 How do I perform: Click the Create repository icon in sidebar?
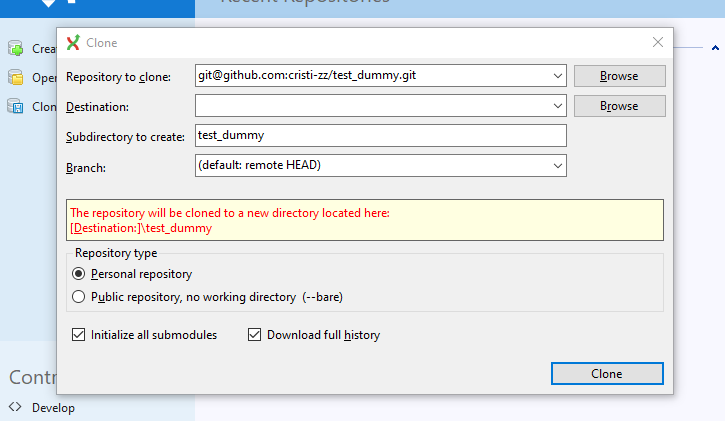click(x=15, y=48)
